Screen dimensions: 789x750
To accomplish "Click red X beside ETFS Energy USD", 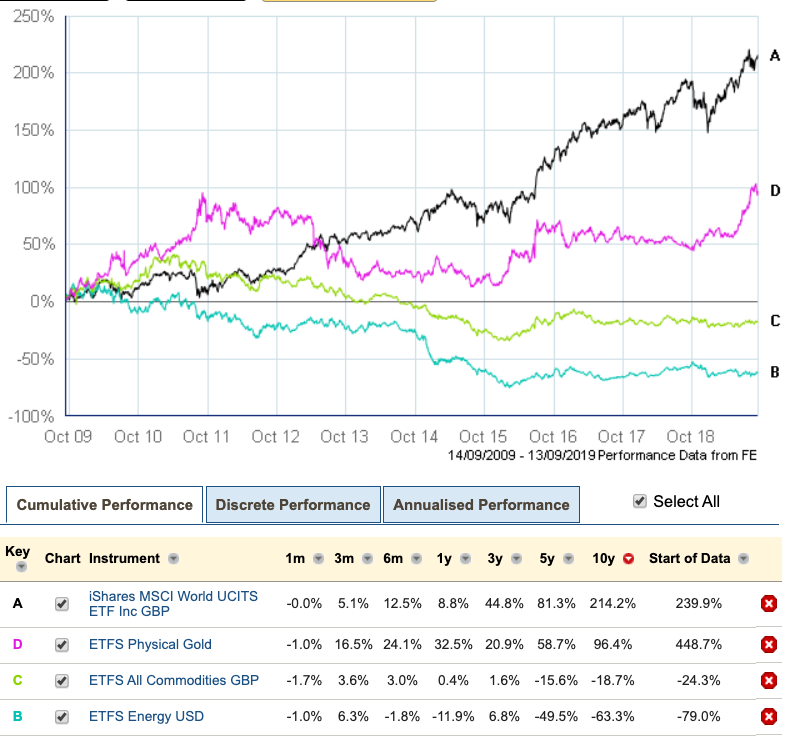I will pyautogui.click(x=768, y=717).
